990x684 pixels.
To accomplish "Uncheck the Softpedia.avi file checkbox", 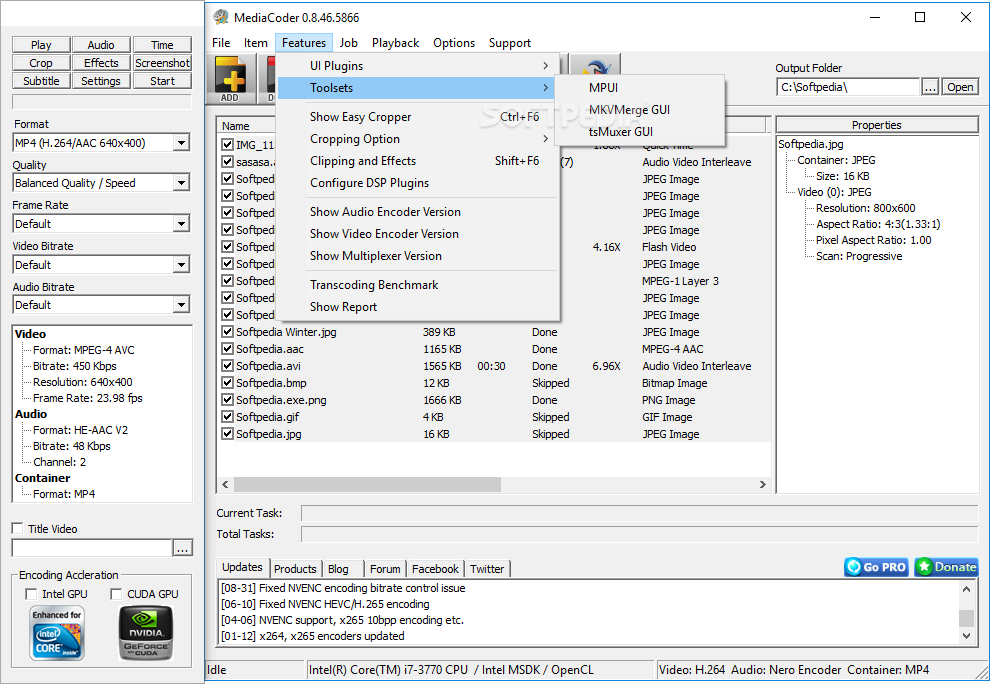I will [x=227, y=366].
